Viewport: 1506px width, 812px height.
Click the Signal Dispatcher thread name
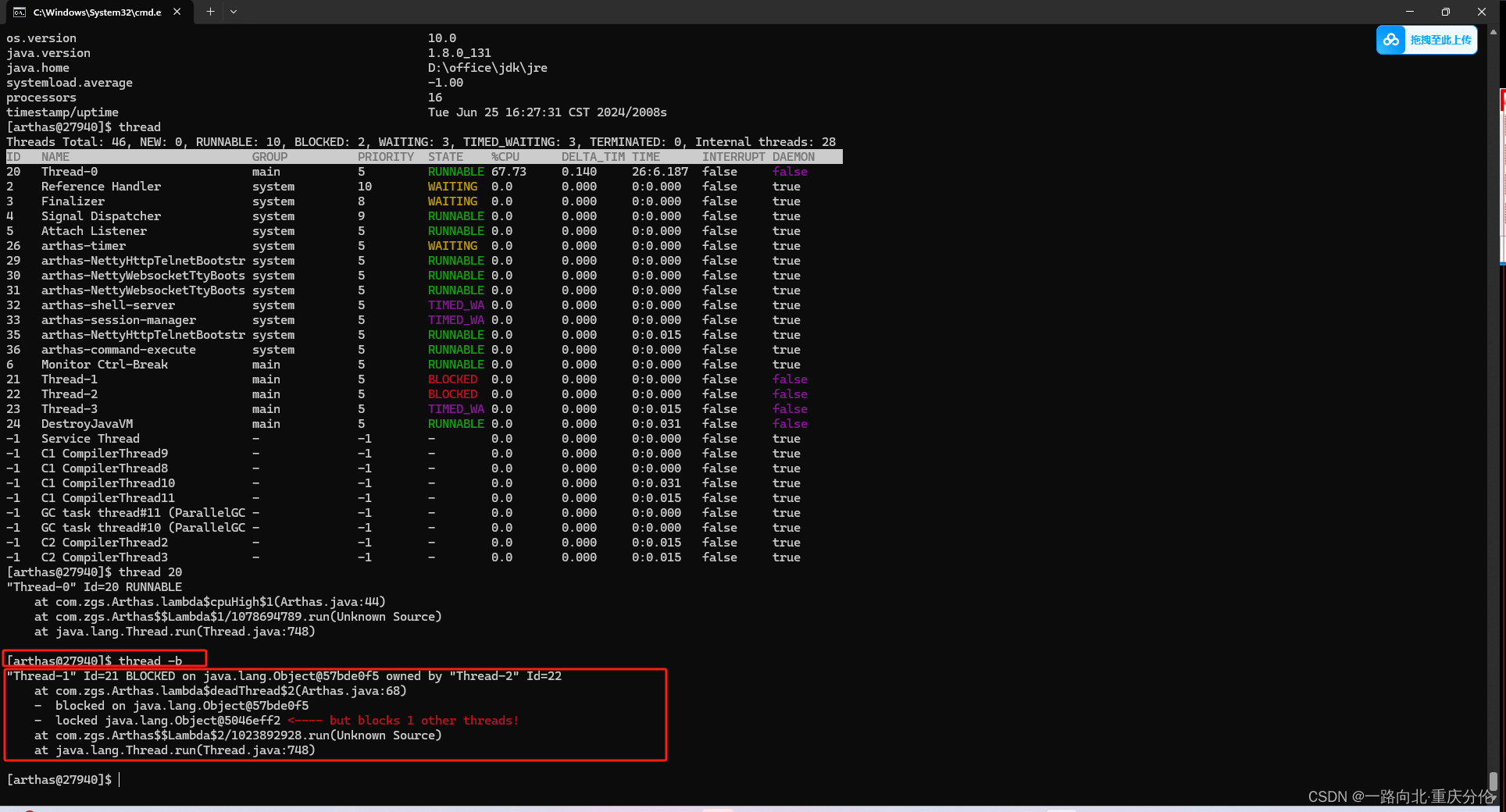click(101, 216)
